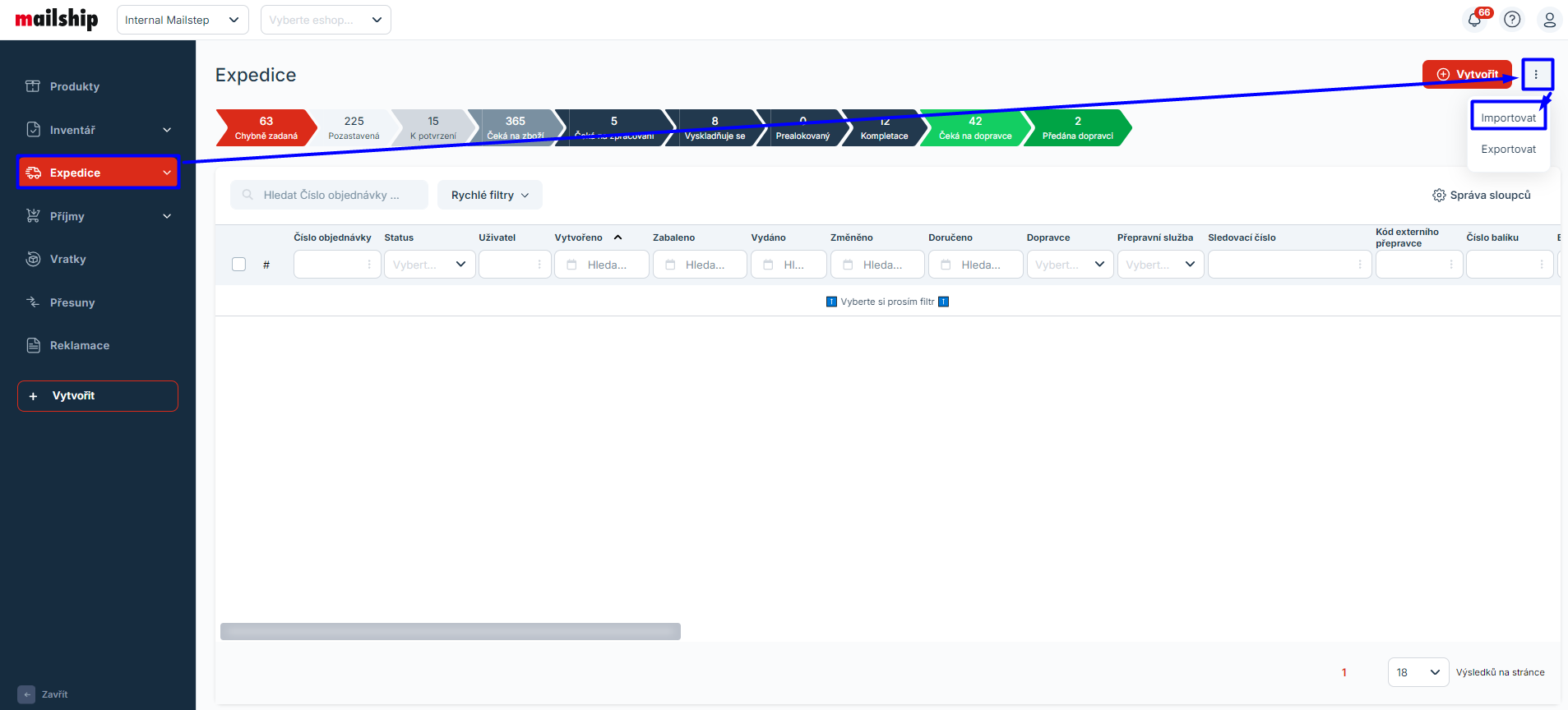Open the Internal Mailstep organization dropdown
This screenshot has height=710, width=1568.
(x=183, y=20)
